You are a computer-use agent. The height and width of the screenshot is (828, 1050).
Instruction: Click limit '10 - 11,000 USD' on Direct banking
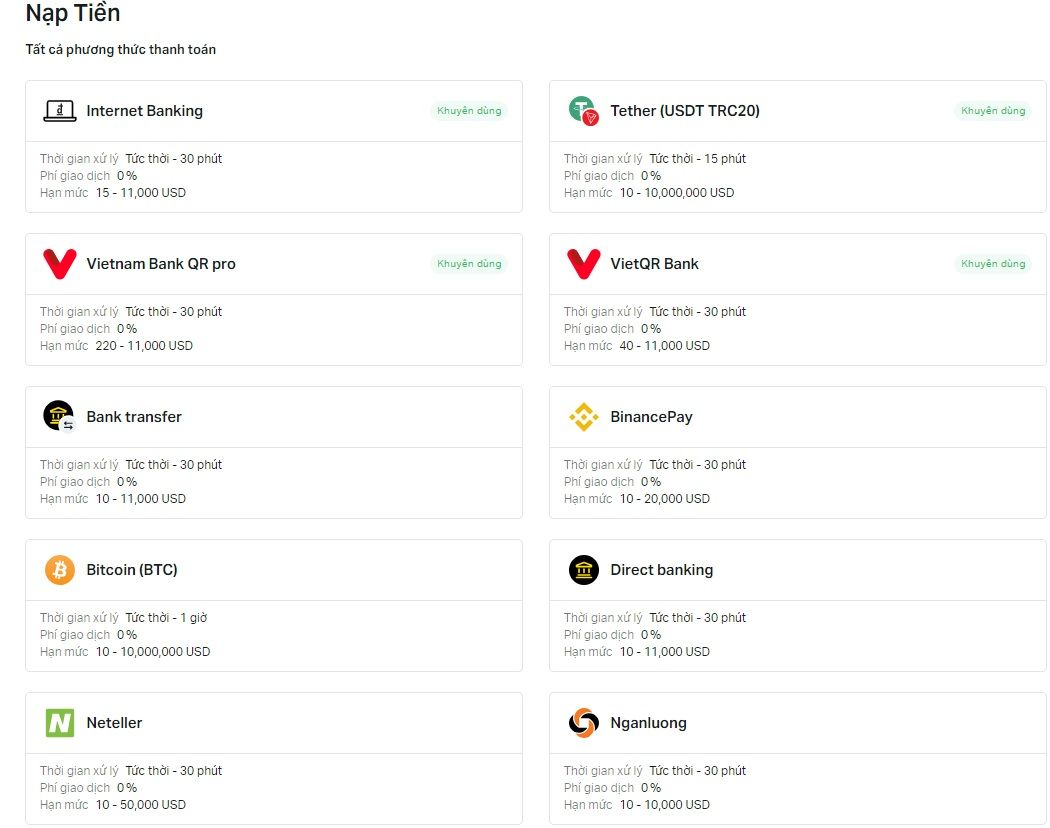pos(664,652)
